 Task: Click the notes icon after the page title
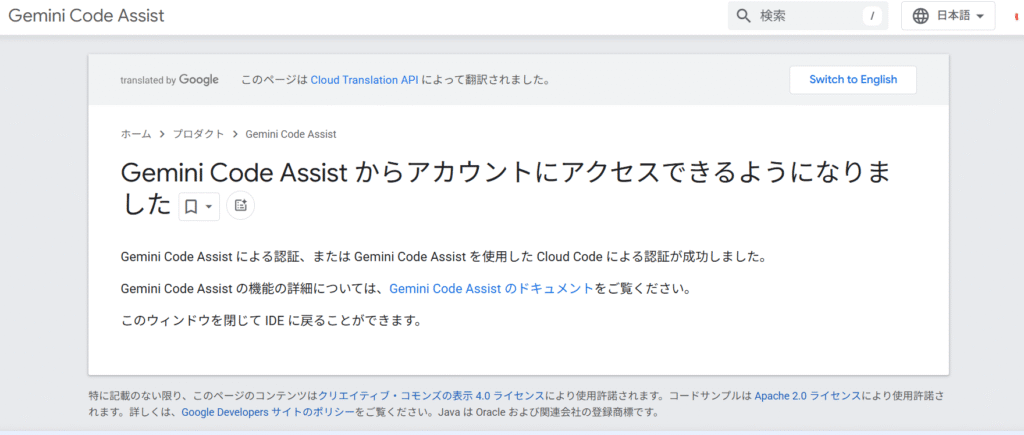pos(240,205)
